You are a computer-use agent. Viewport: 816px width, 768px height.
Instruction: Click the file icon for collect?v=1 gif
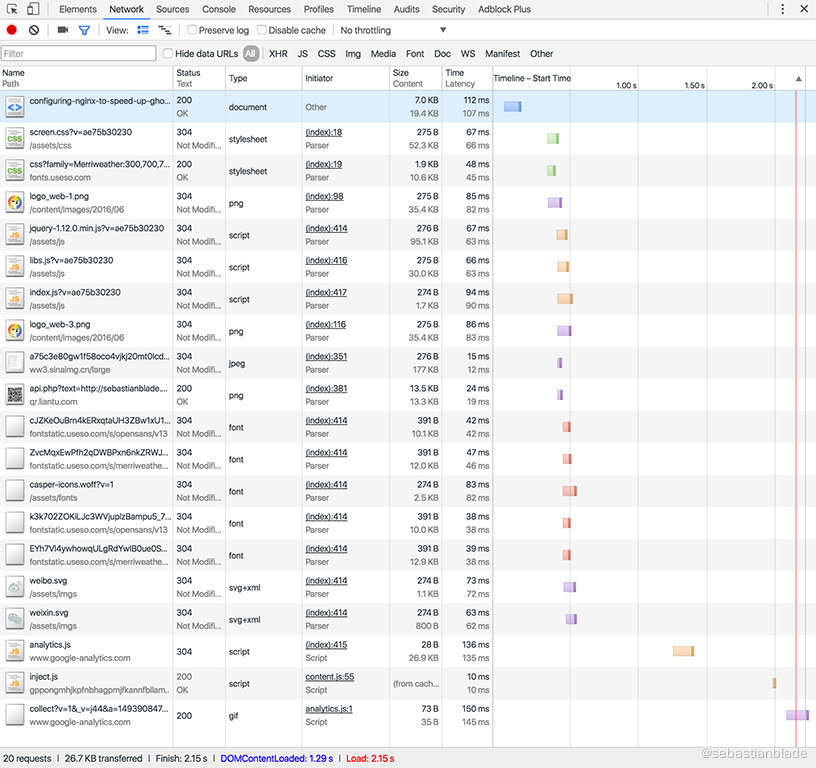[15, 715]
